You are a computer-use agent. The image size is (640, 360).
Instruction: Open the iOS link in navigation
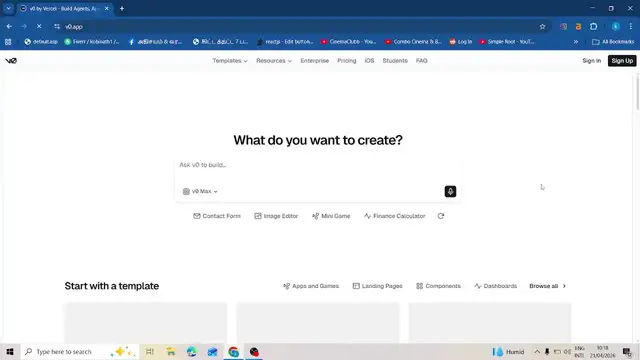pos(369,61)
